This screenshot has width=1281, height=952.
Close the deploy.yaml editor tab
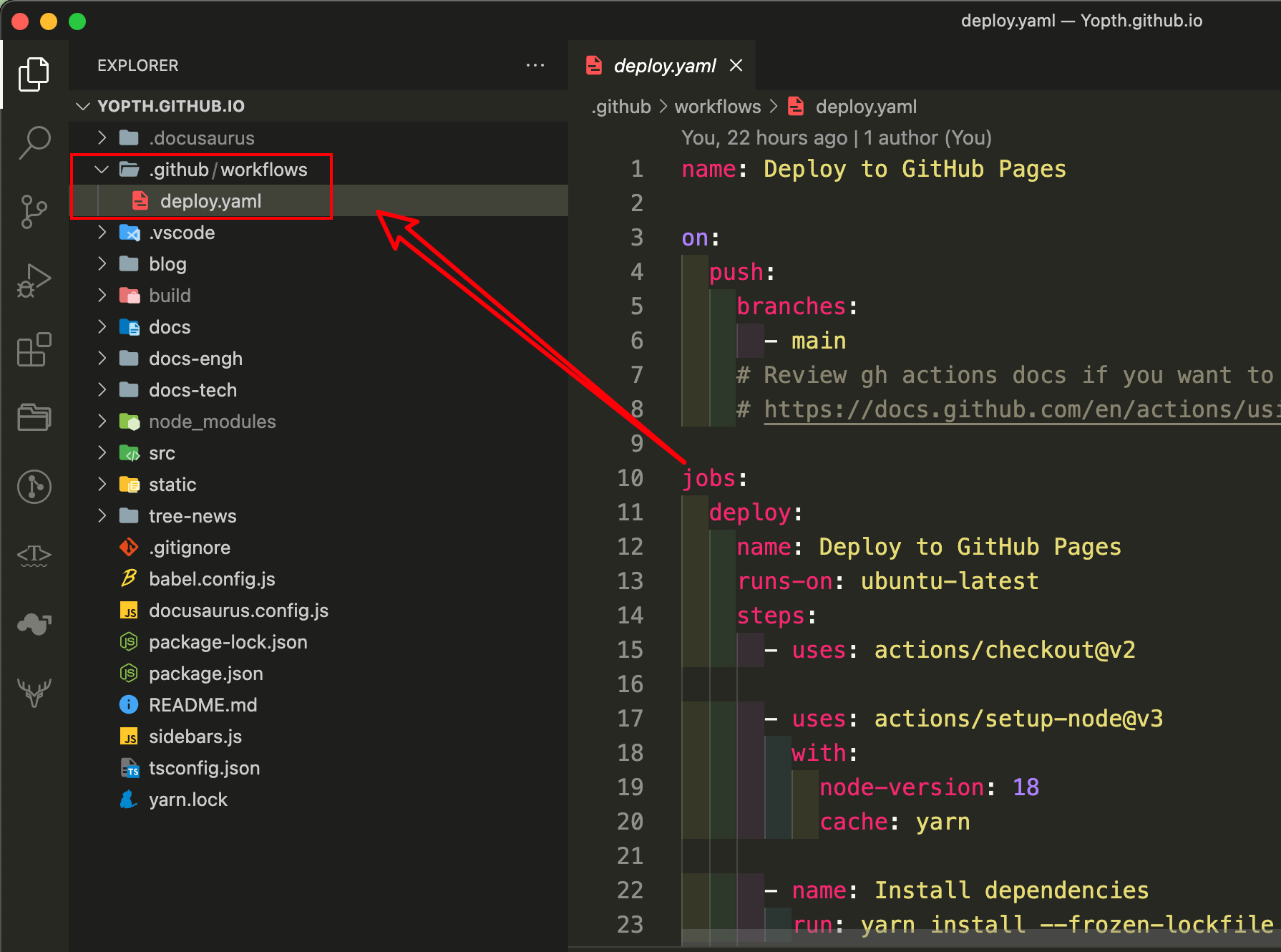[736, 65]
